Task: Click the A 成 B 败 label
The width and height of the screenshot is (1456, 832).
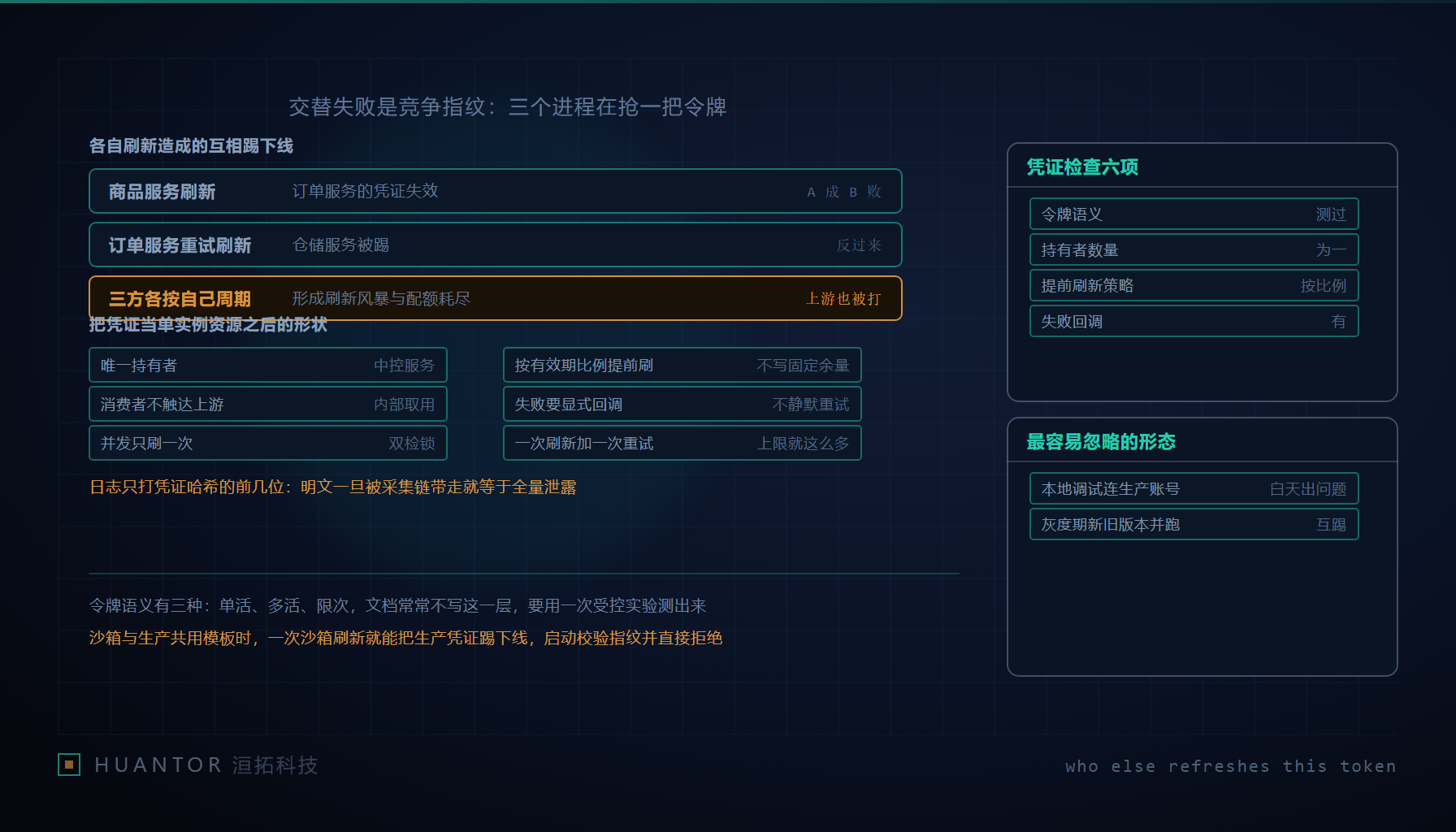Action: (844, 191)
